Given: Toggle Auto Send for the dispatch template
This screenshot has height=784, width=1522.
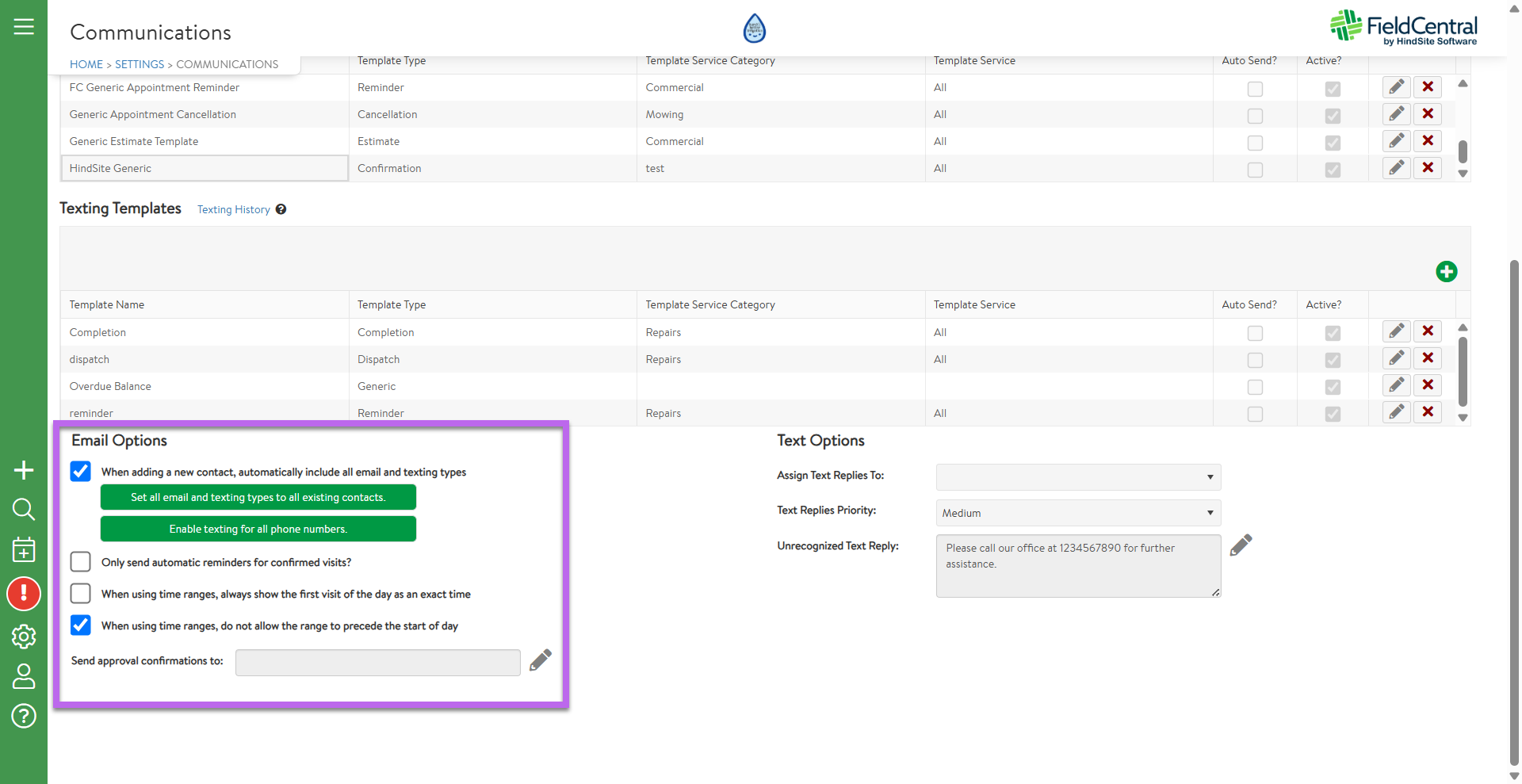Looking at the screenshot, I should click(x=1255, y=360).
